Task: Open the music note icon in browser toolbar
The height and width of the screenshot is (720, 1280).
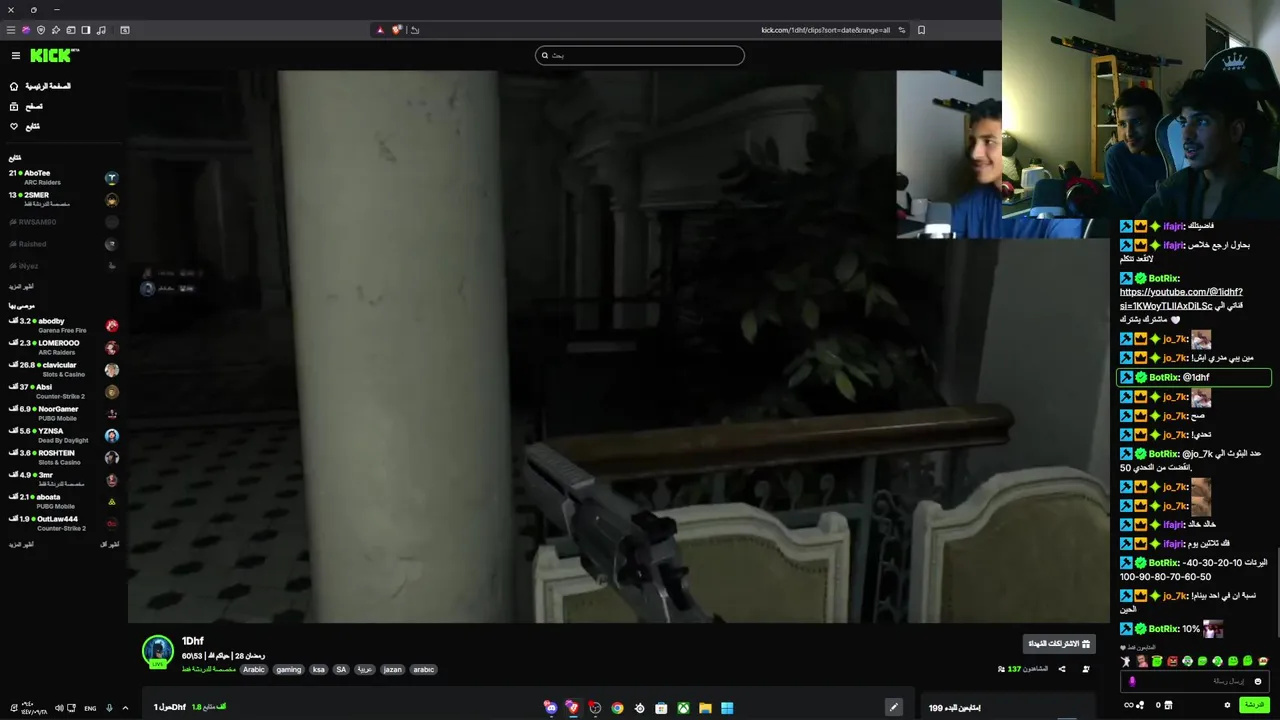Action: [102, 30]
